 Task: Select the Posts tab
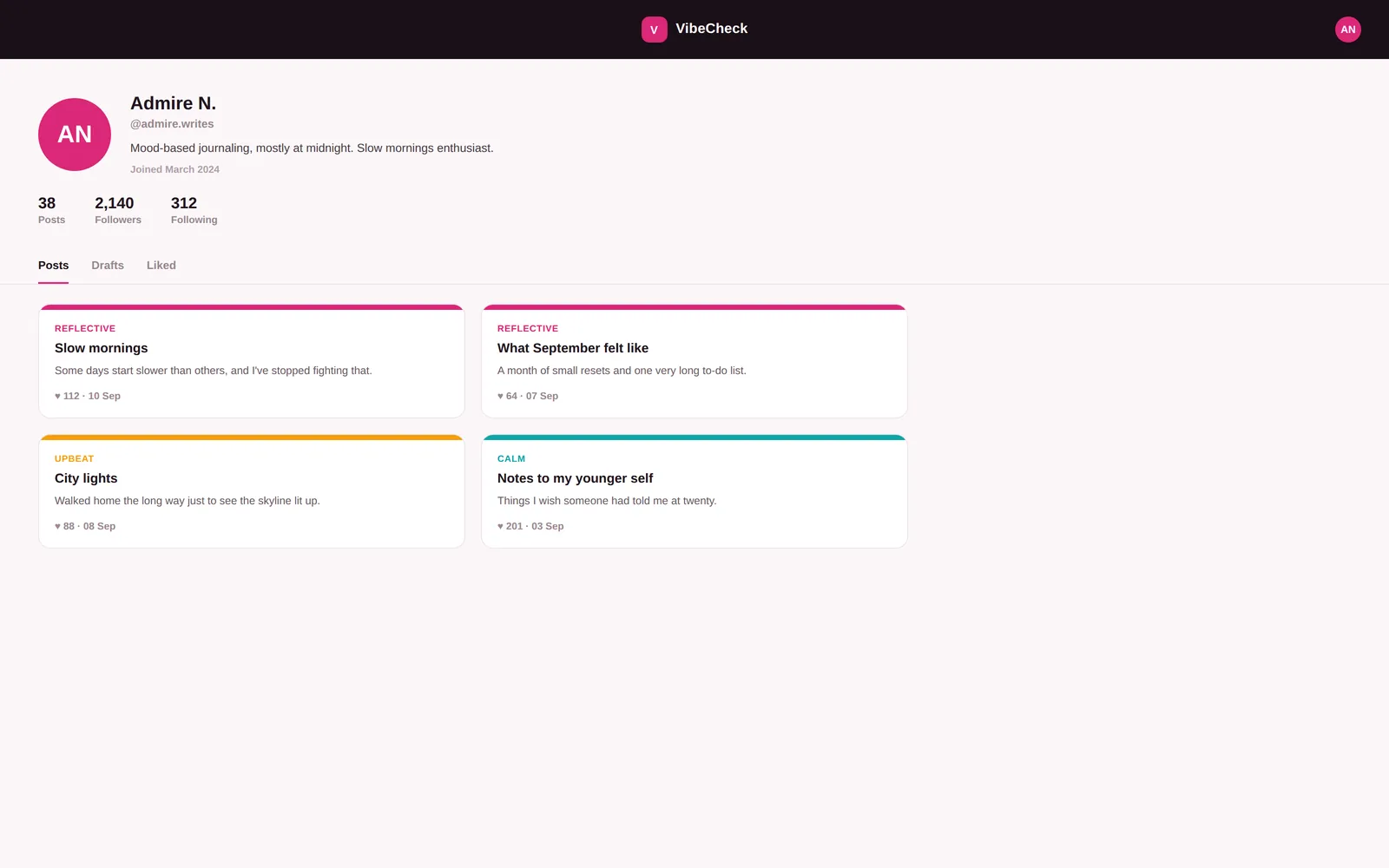click(53, 266)
